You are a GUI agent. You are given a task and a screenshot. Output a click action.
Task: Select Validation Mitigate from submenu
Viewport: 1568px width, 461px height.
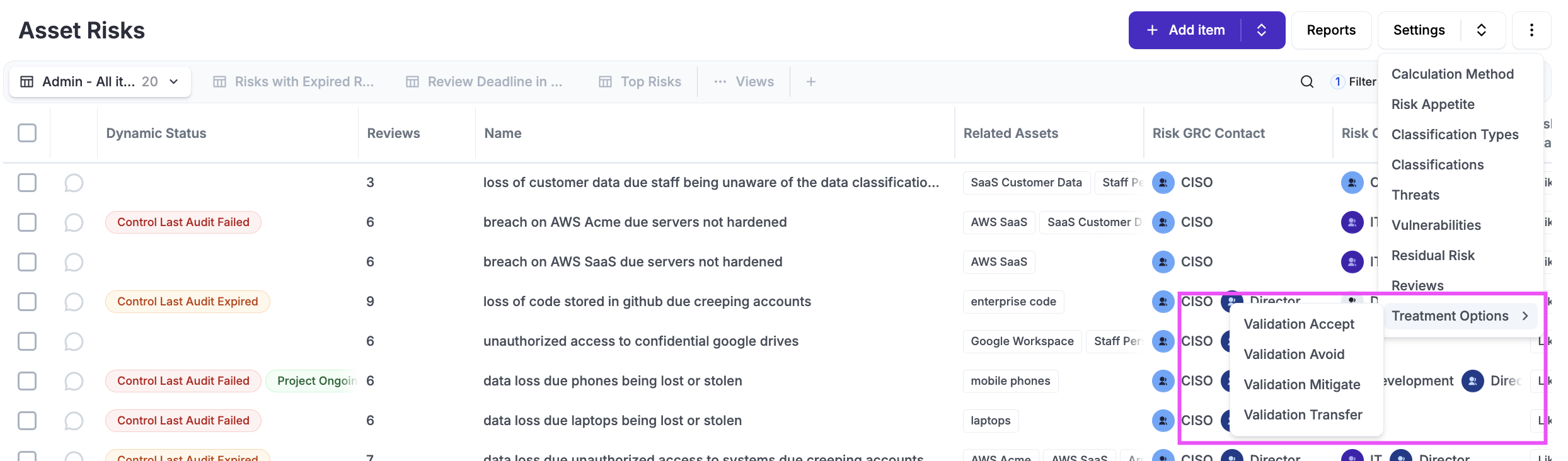click(x=1301, y=385)
